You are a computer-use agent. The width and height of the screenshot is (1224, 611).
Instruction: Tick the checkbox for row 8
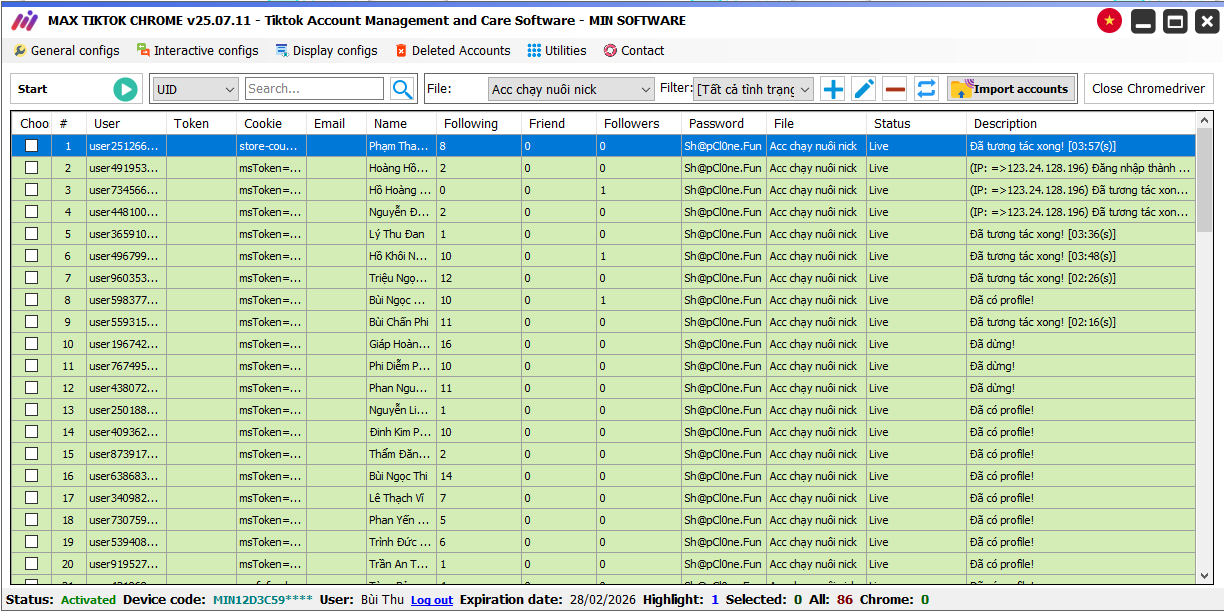32,300
